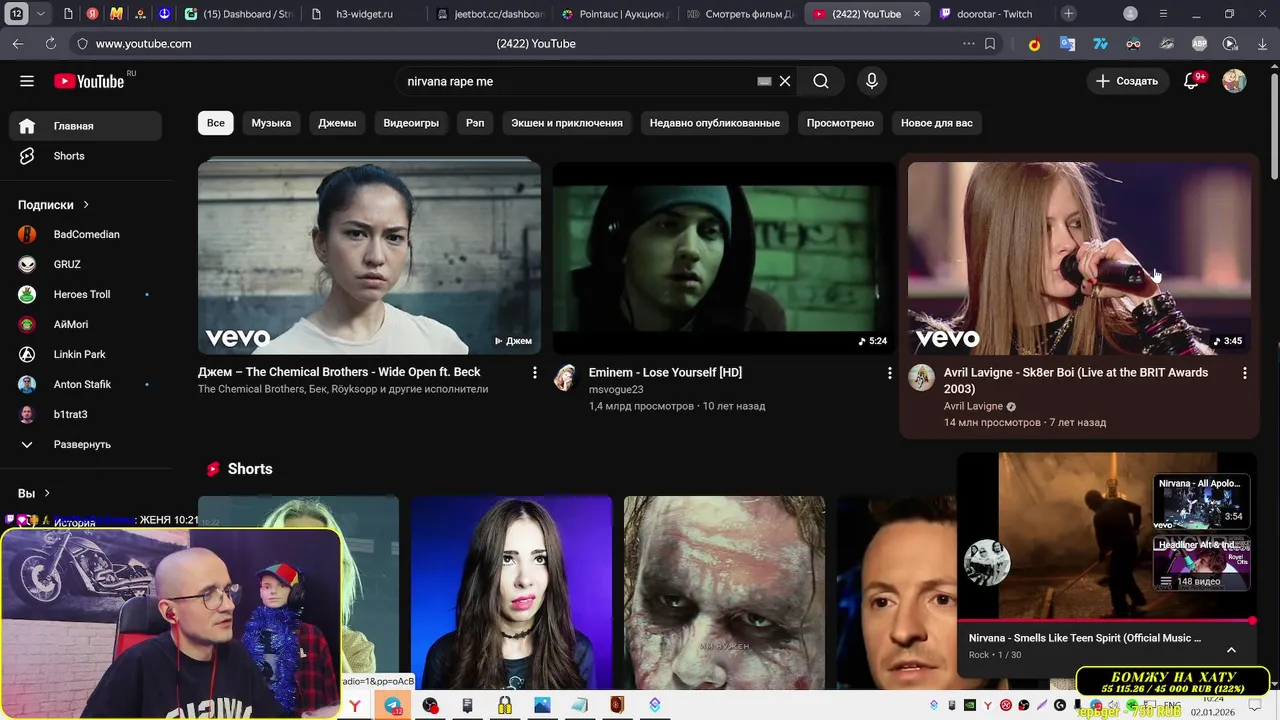The width and height of the screenshot is (1280, 720).
Task: Open the account avatar menu
Action: pos(1234,81)
